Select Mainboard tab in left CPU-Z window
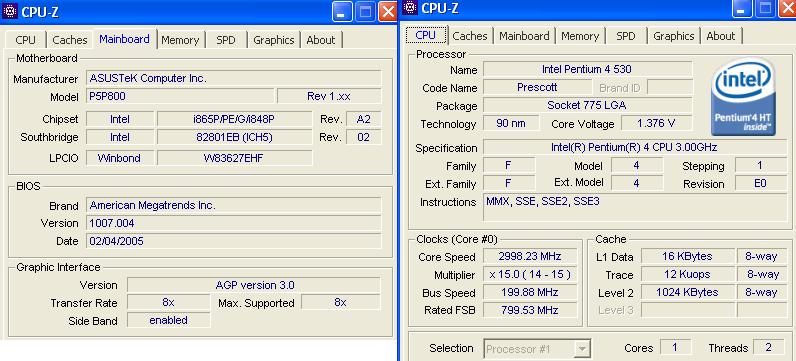 pyautogui.click(x=124, y=39)
